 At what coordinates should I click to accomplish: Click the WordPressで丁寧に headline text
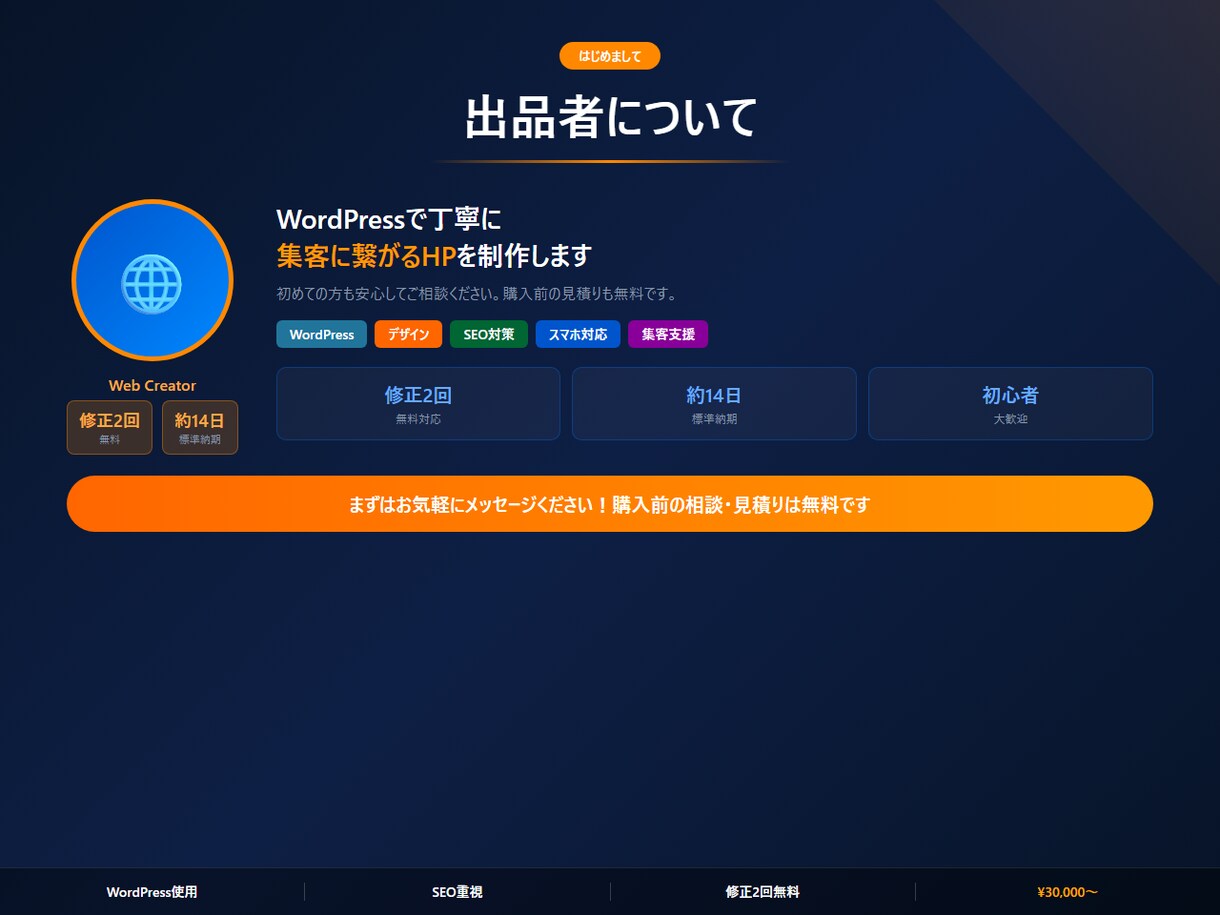(389, 219)
